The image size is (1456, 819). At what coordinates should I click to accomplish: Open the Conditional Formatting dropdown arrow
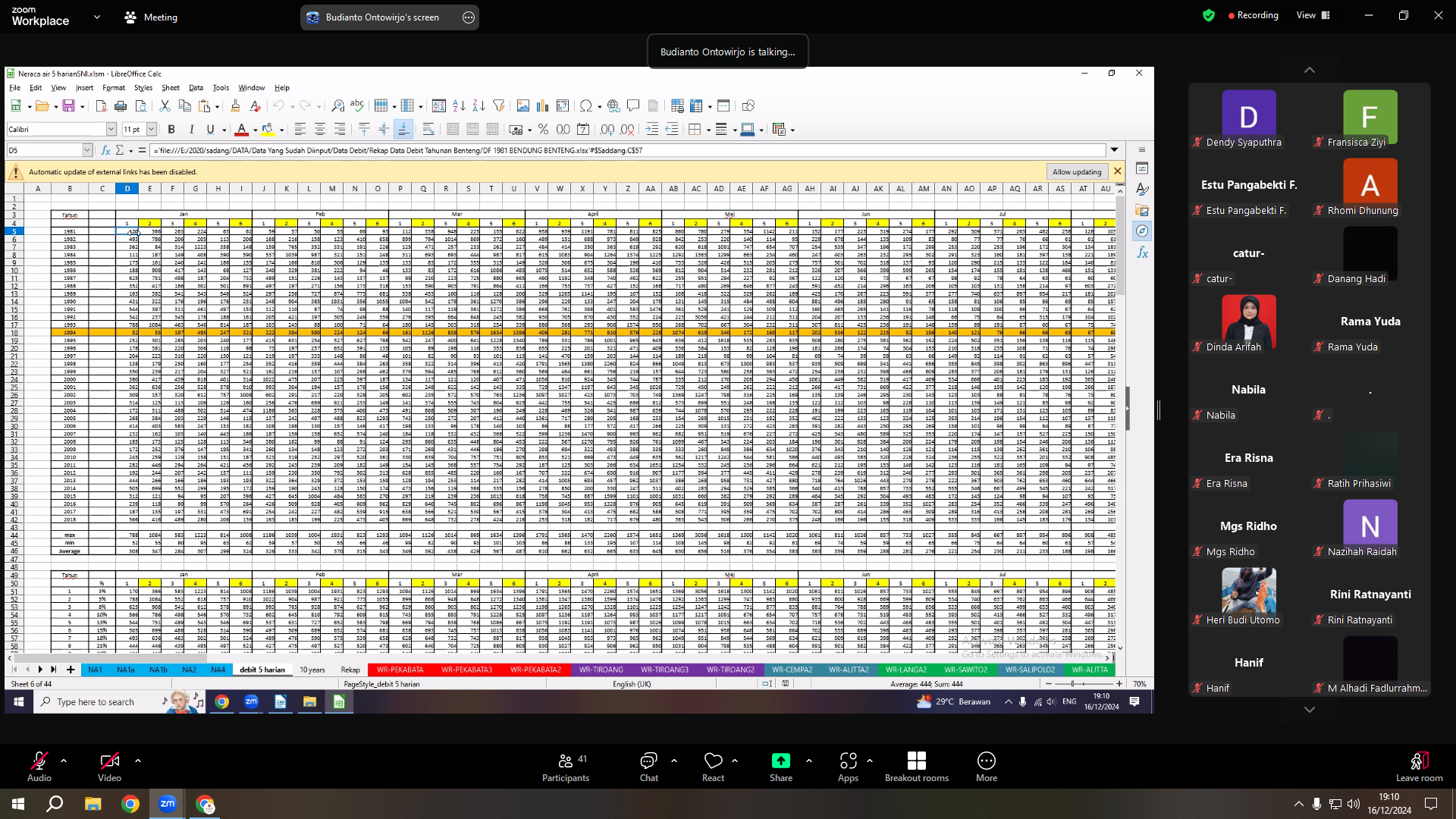click(792, 130)
